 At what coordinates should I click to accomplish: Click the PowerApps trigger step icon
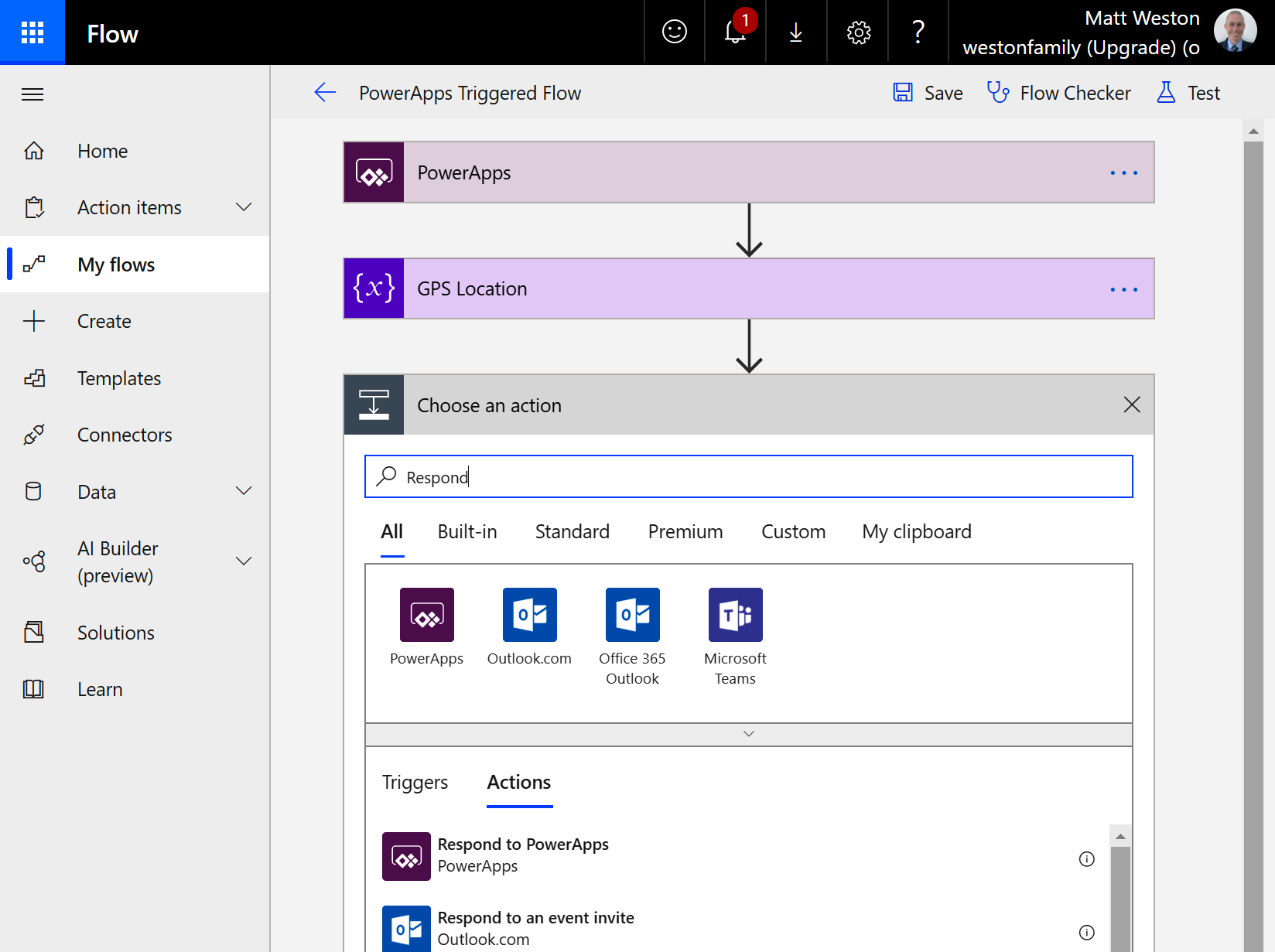(x=374, y=172)
